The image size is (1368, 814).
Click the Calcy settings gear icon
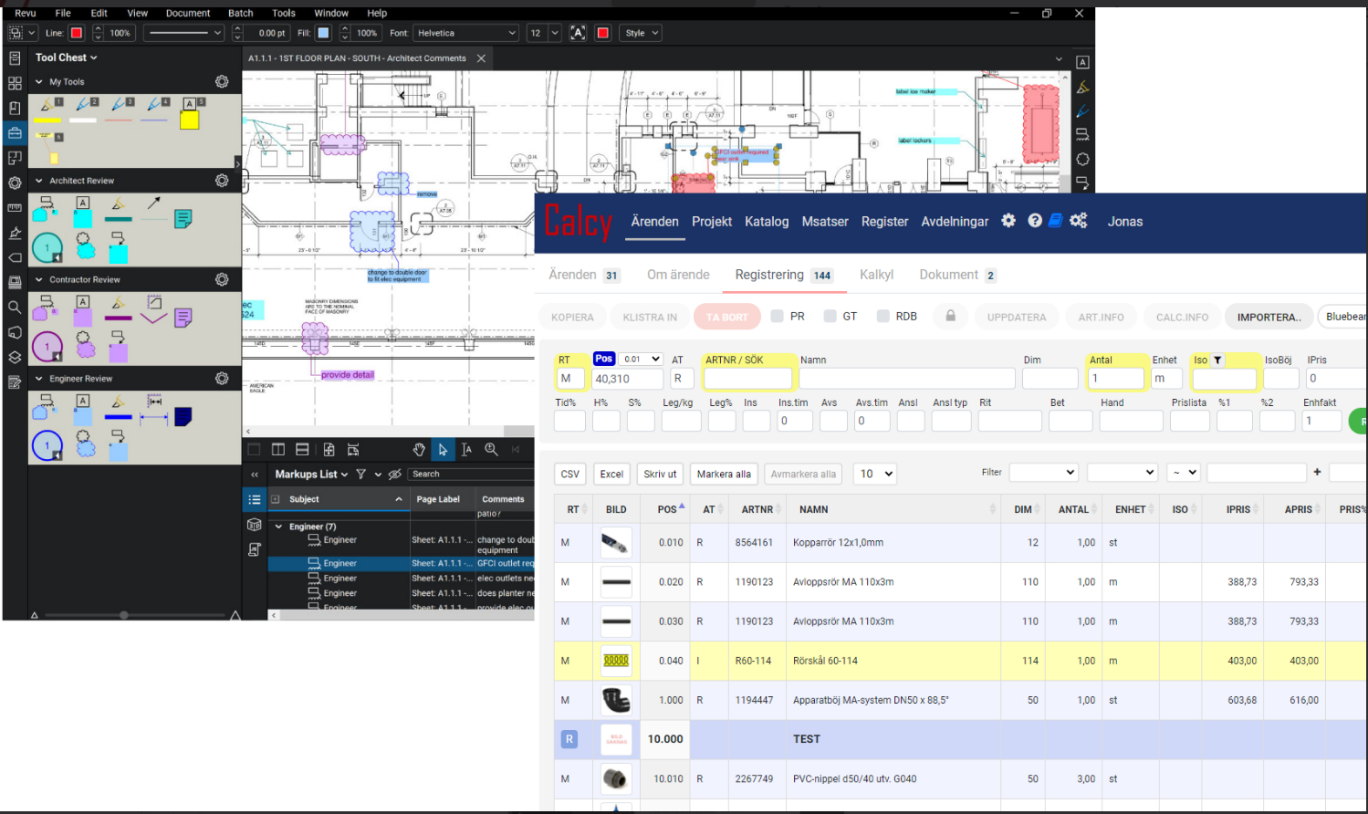(x=1008, y=221)
